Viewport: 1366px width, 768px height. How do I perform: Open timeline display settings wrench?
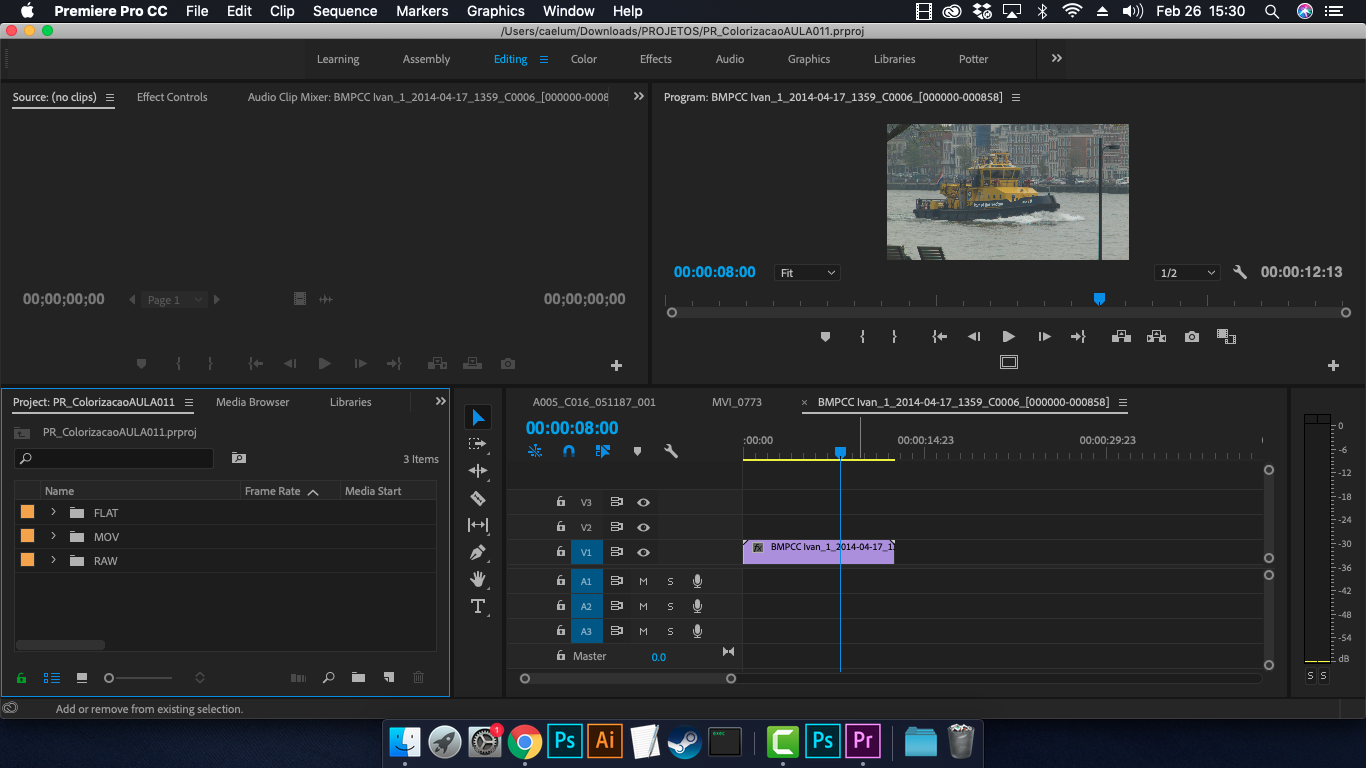[x=671, y=451]
